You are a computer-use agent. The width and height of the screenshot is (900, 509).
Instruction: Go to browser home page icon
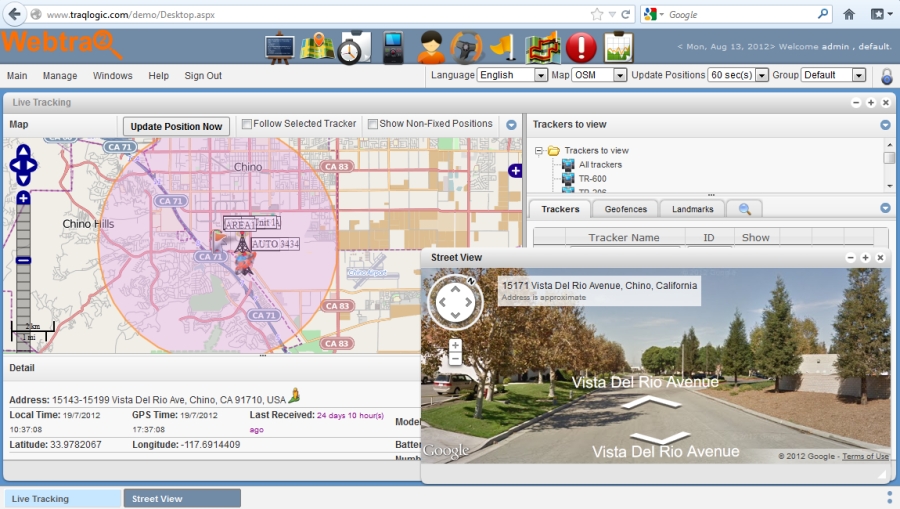click(849, 14)
